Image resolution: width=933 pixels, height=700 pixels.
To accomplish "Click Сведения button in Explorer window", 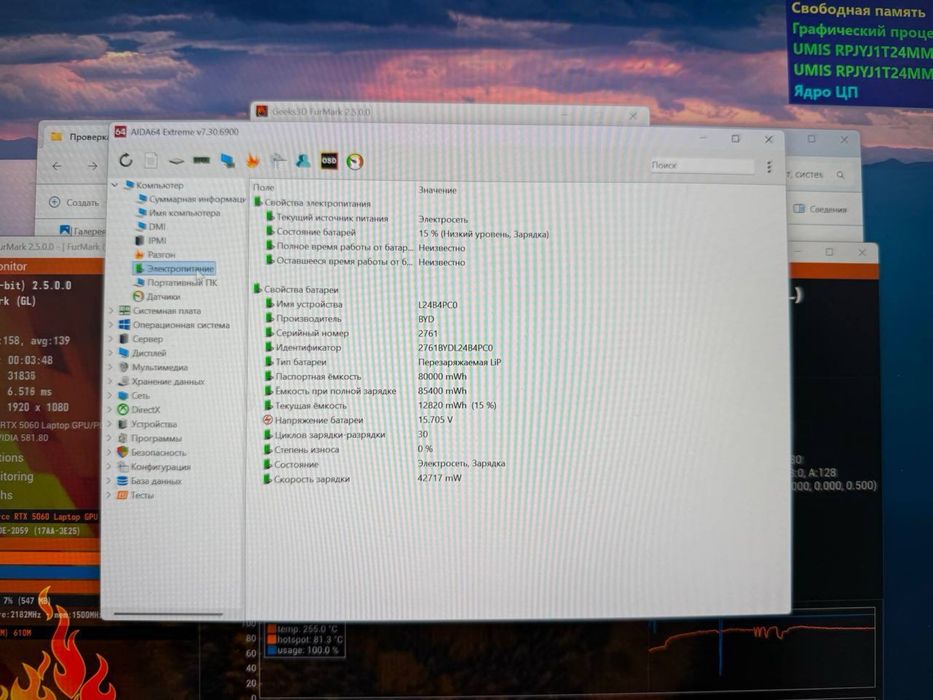I will coord(820,209).
